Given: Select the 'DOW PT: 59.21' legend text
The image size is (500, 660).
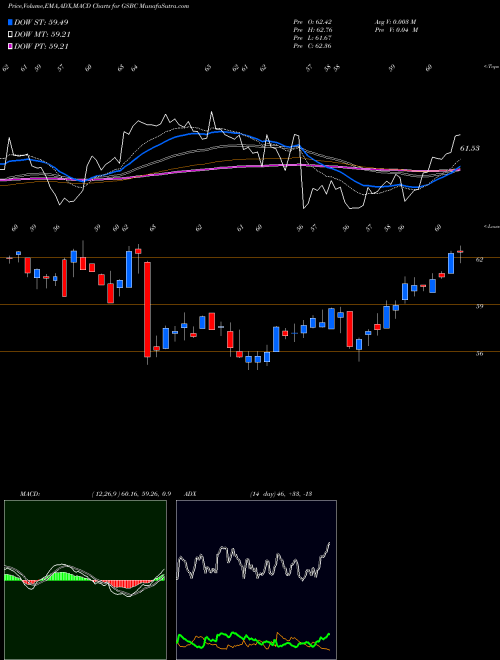Looking at the screenshot, I should [41, 46].
